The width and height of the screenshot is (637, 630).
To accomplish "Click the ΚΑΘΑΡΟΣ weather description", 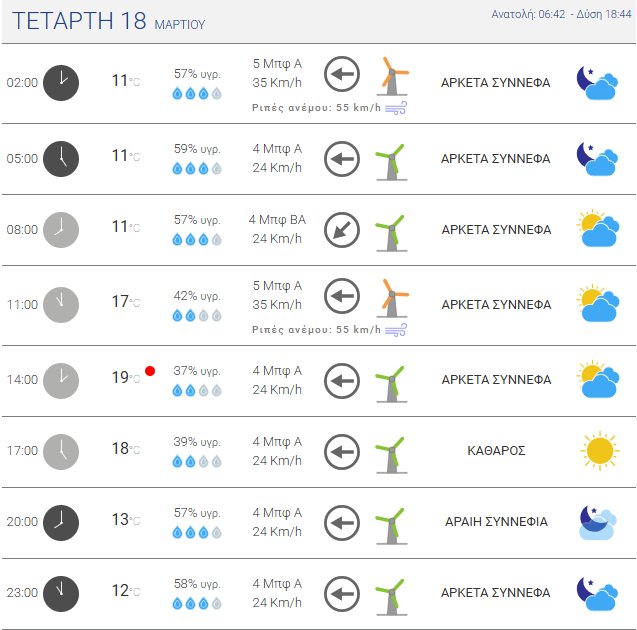I will [496, 451].
